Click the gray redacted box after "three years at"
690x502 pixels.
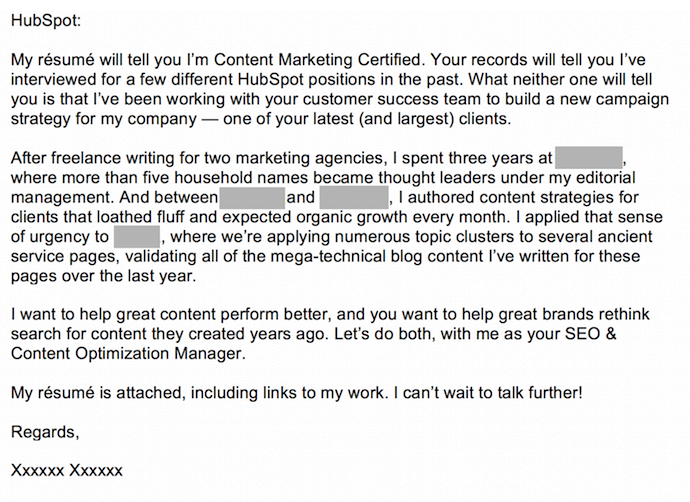tap(589, 158)
